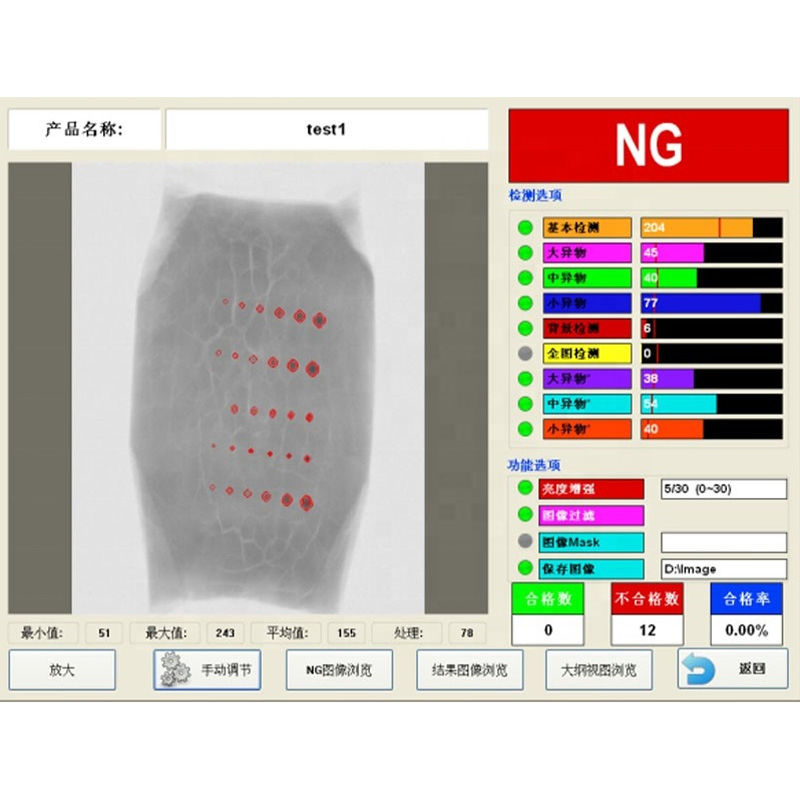Image resolution: width=800 pixels, height=800 pixels.
Task: Open NG图像浏览 image browser
Action: pos(340,670)
